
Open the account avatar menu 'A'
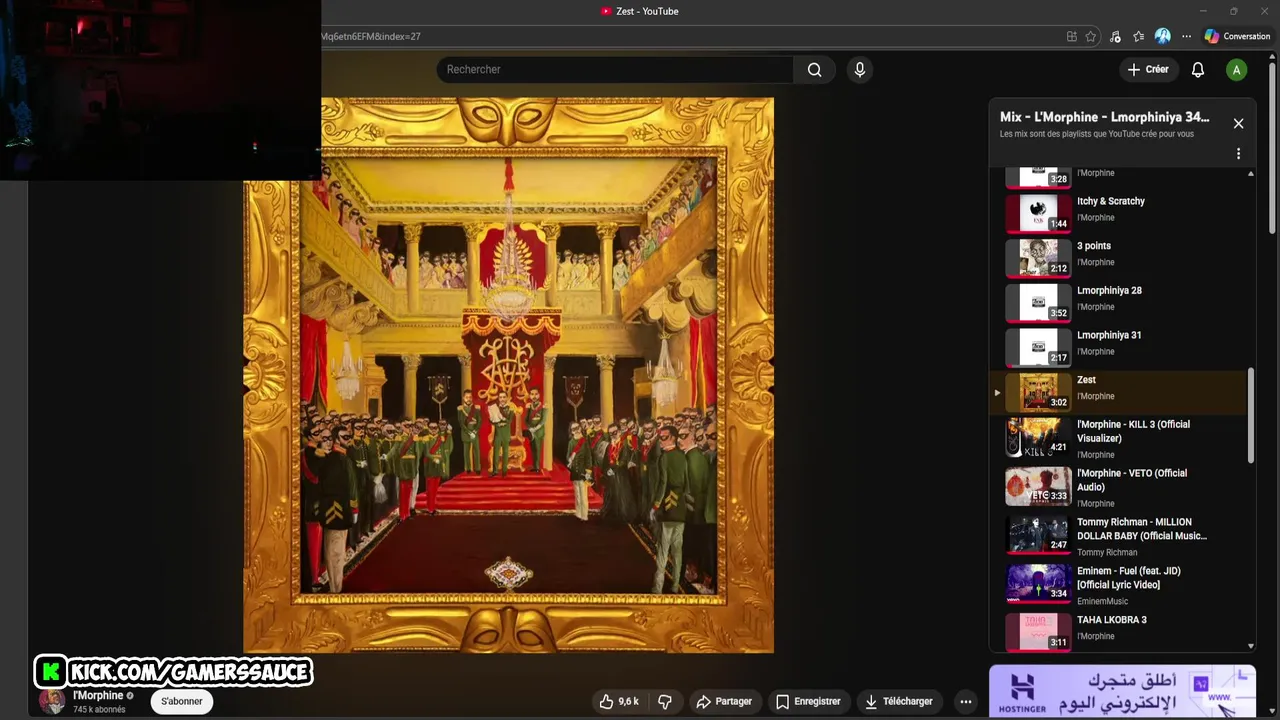(1237, 70)
